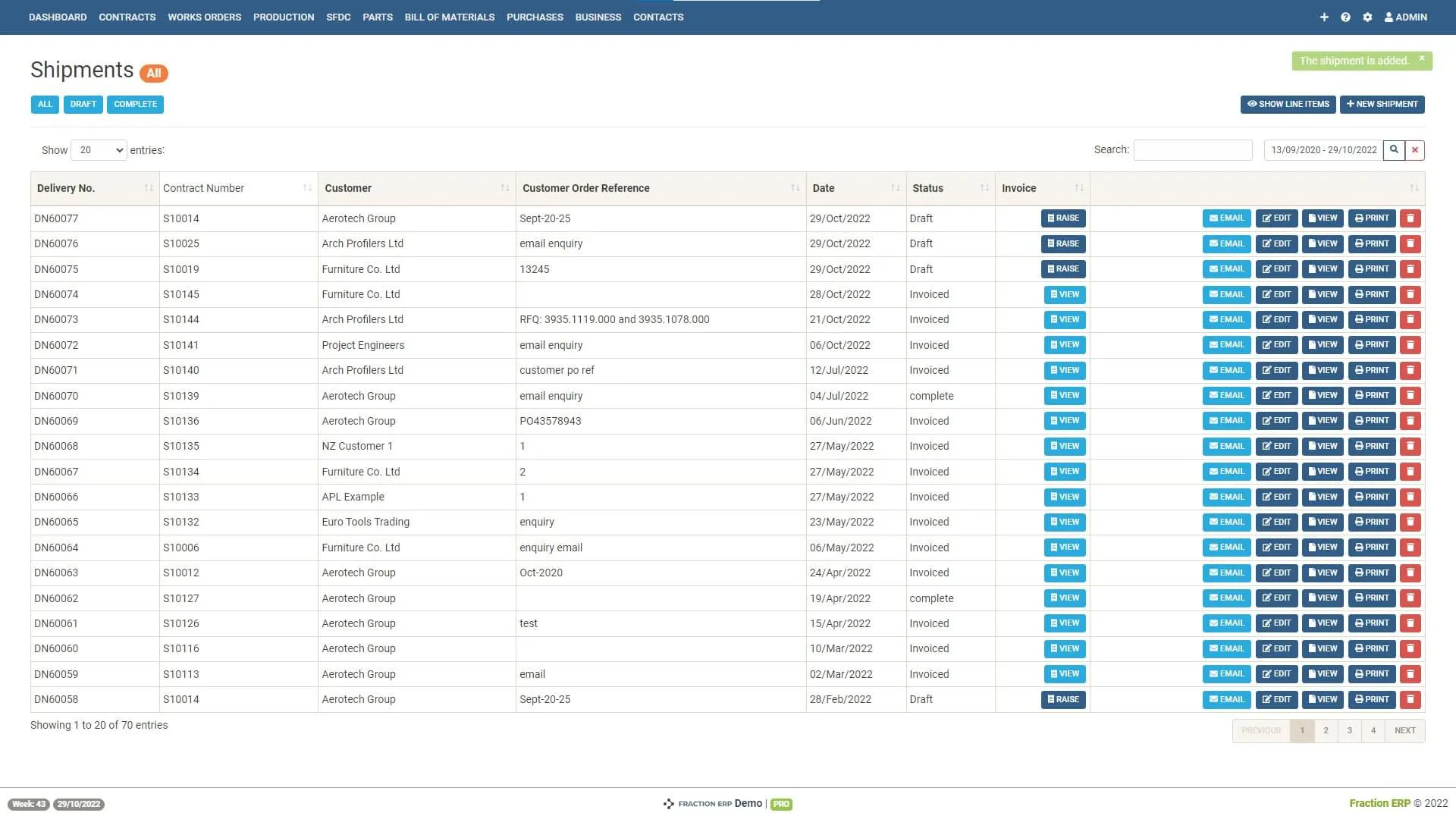Viewport: 1456px width, 819px height.
Task: Filter shipments by Draft status
Action: point(83,105)
